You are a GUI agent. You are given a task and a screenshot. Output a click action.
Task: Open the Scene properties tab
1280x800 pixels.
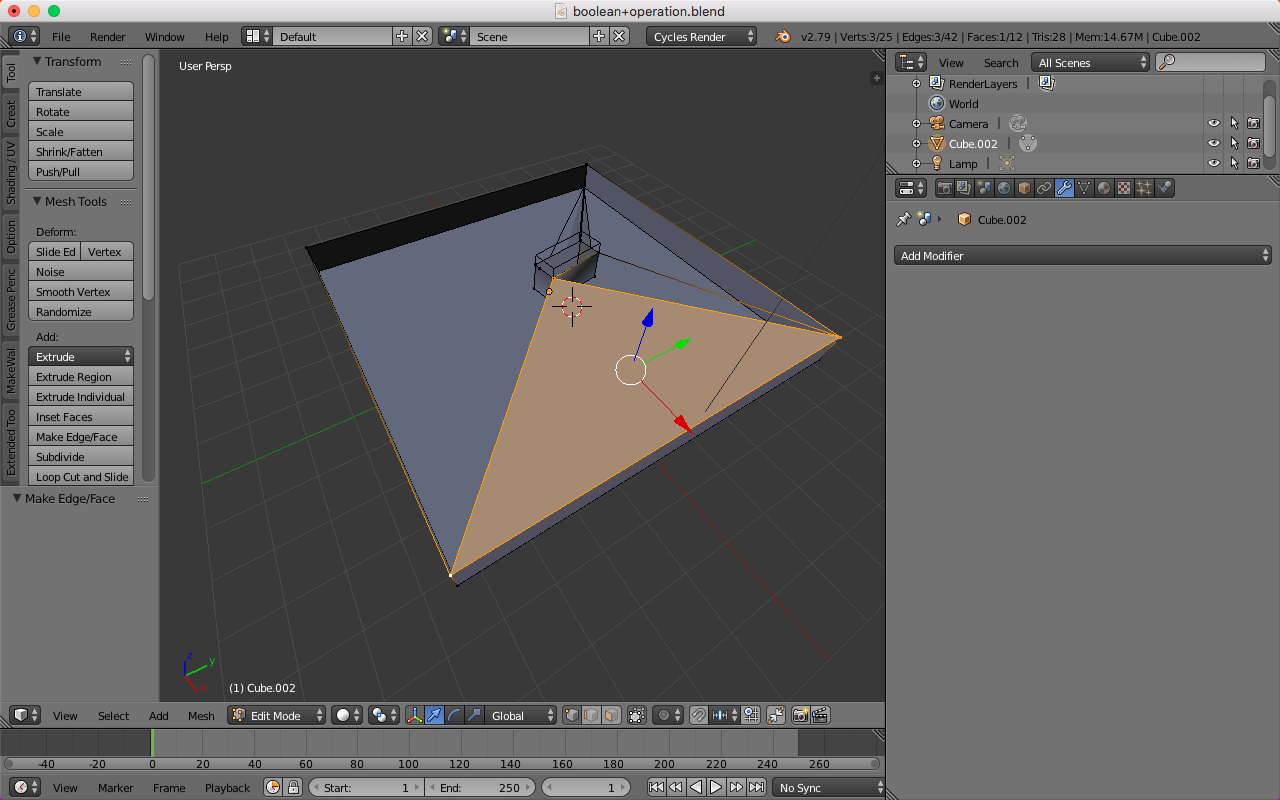pos(984,188)
